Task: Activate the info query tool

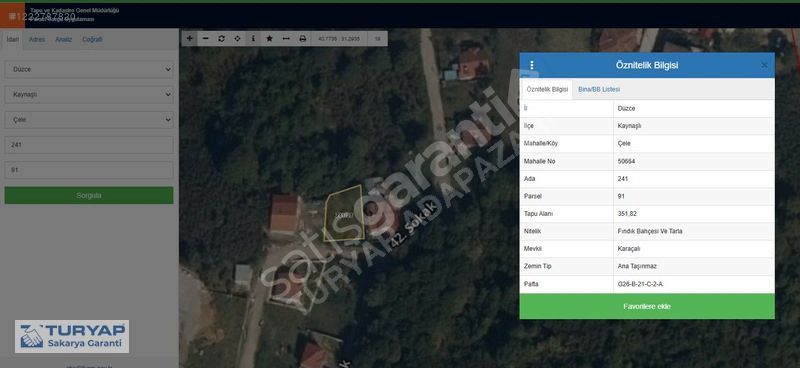Action: (x=253, y=38)
